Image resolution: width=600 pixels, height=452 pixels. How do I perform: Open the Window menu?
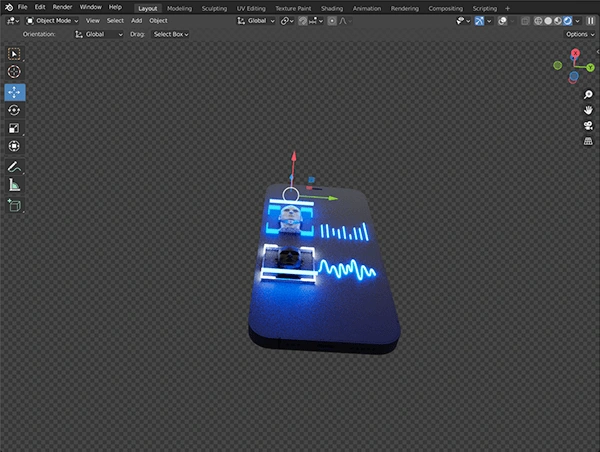[91, 7]
